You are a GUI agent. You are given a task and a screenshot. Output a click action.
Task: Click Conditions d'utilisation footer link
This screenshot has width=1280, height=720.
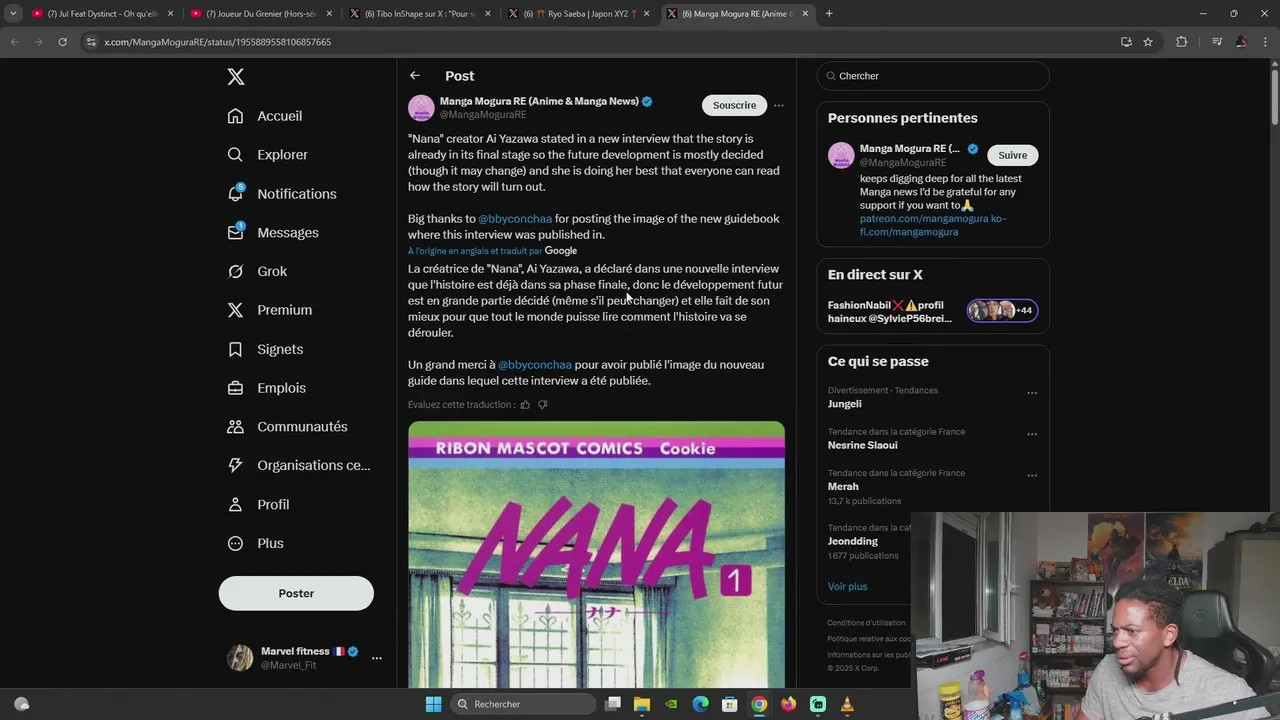click(x=866, y=623)
